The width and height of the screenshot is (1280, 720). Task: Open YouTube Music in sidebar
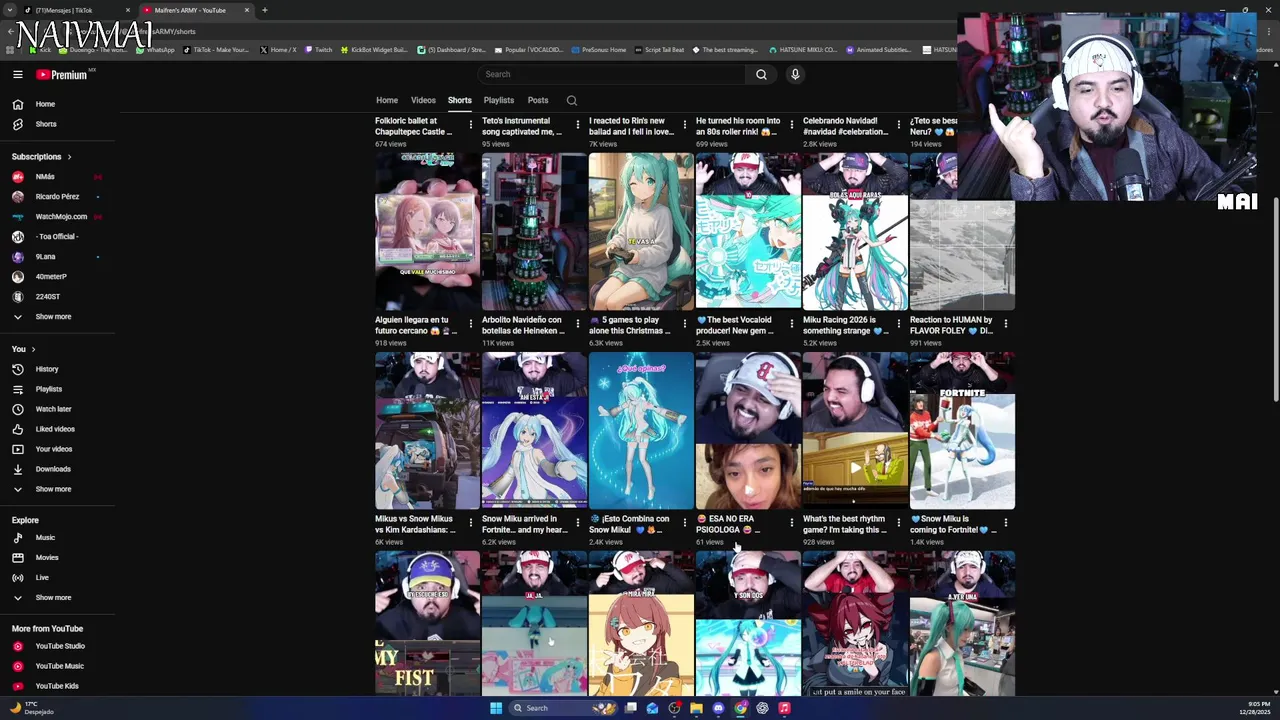click(x=60, y=666)
